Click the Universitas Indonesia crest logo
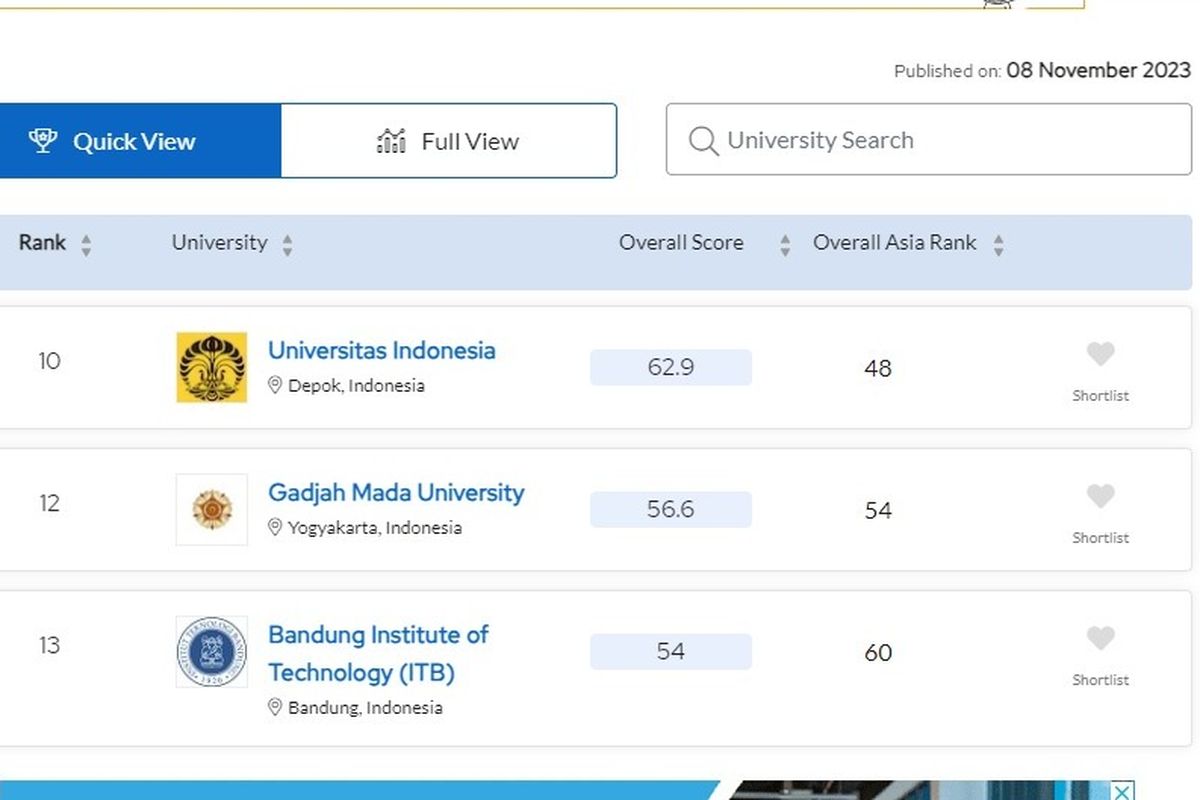 [x=211, y=367]
